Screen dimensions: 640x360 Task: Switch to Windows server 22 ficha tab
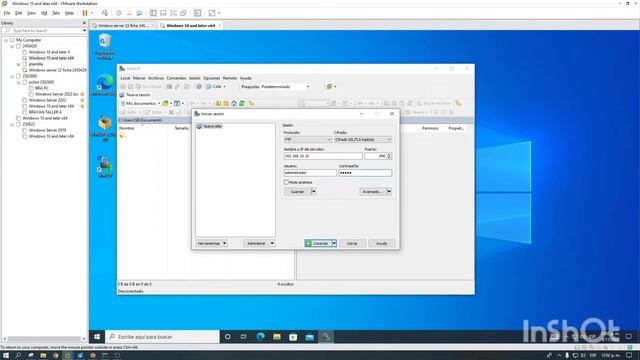122,25
